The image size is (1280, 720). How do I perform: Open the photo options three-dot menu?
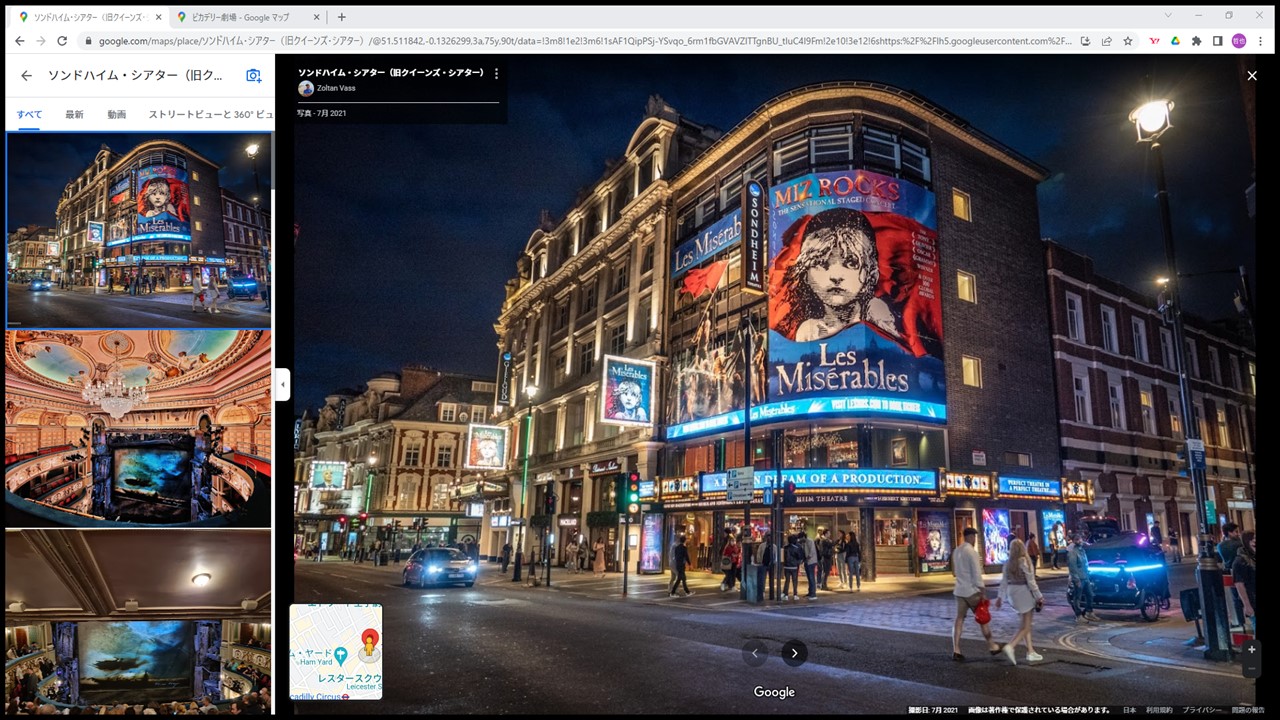[x=496, y=73]
